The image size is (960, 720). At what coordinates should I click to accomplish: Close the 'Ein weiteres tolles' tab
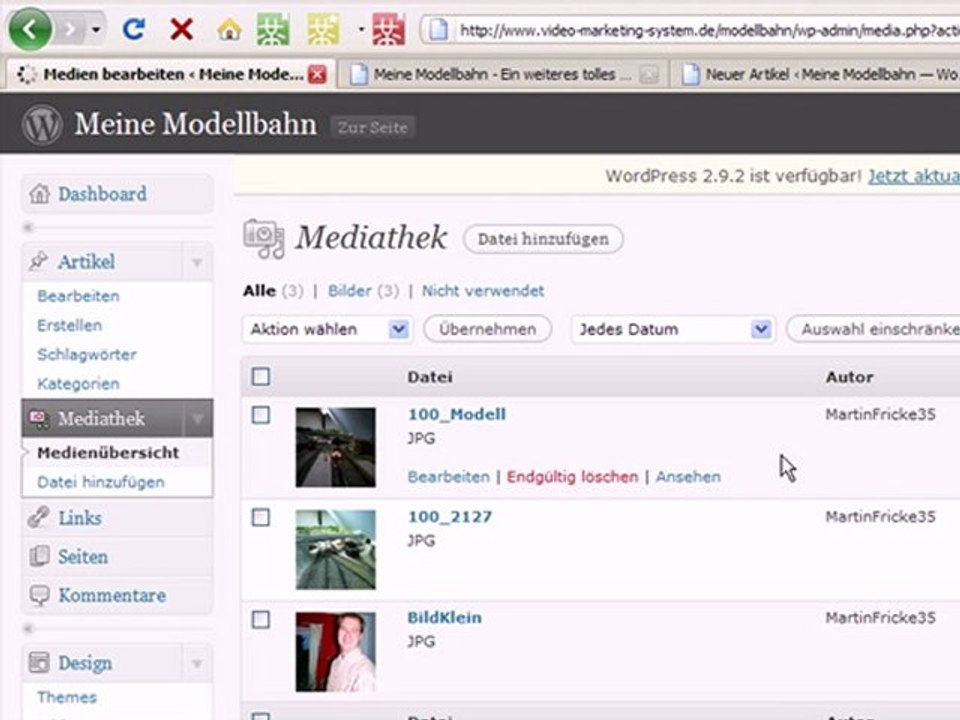[x=648, y=75]
